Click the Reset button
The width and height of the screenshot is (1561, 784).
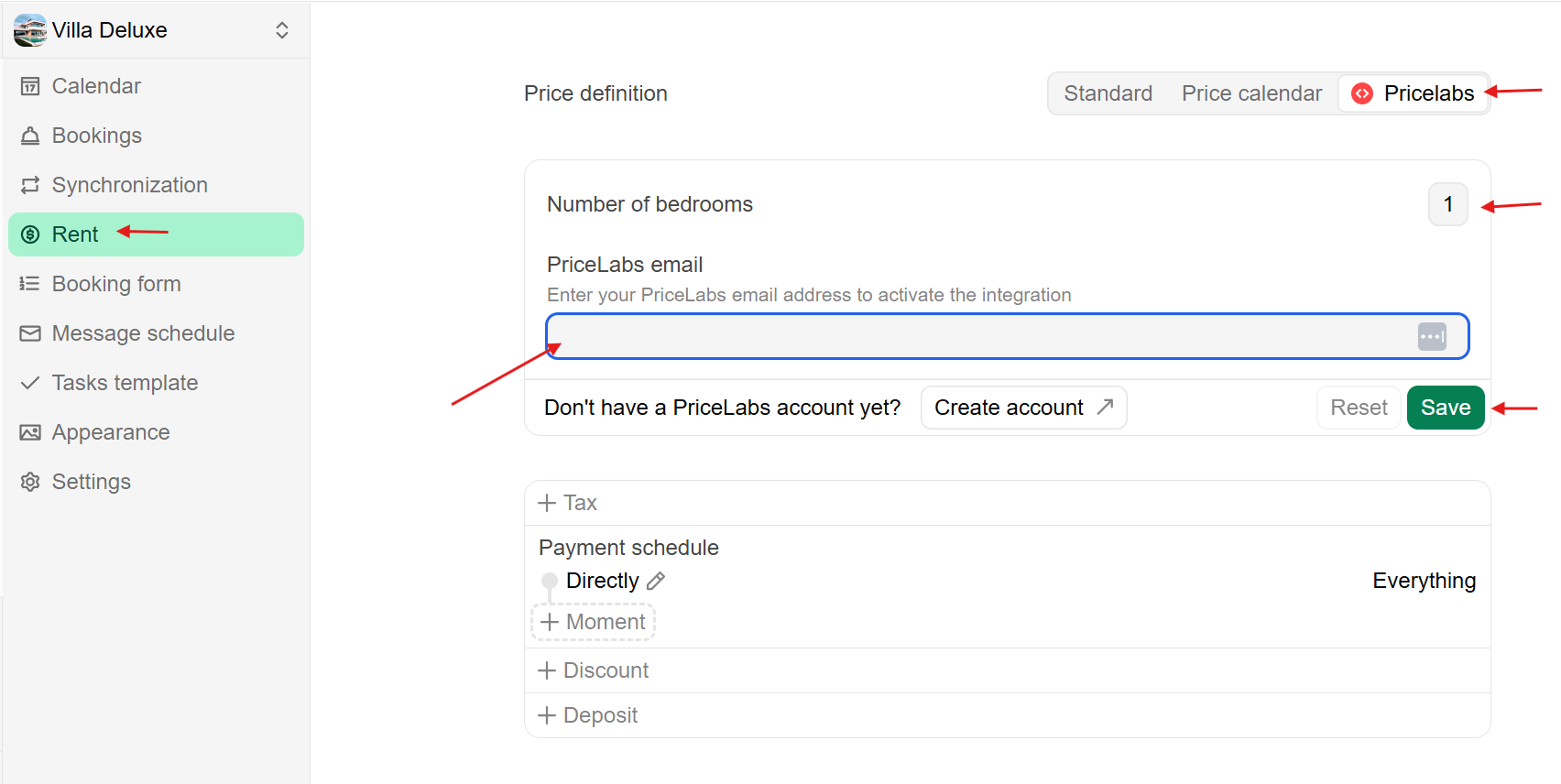coord(1359,408)
